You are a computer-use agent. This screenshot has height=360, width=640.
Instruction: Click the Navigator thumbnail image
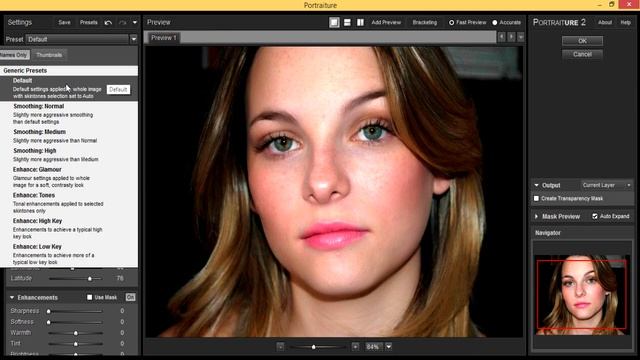click(582, 295)
